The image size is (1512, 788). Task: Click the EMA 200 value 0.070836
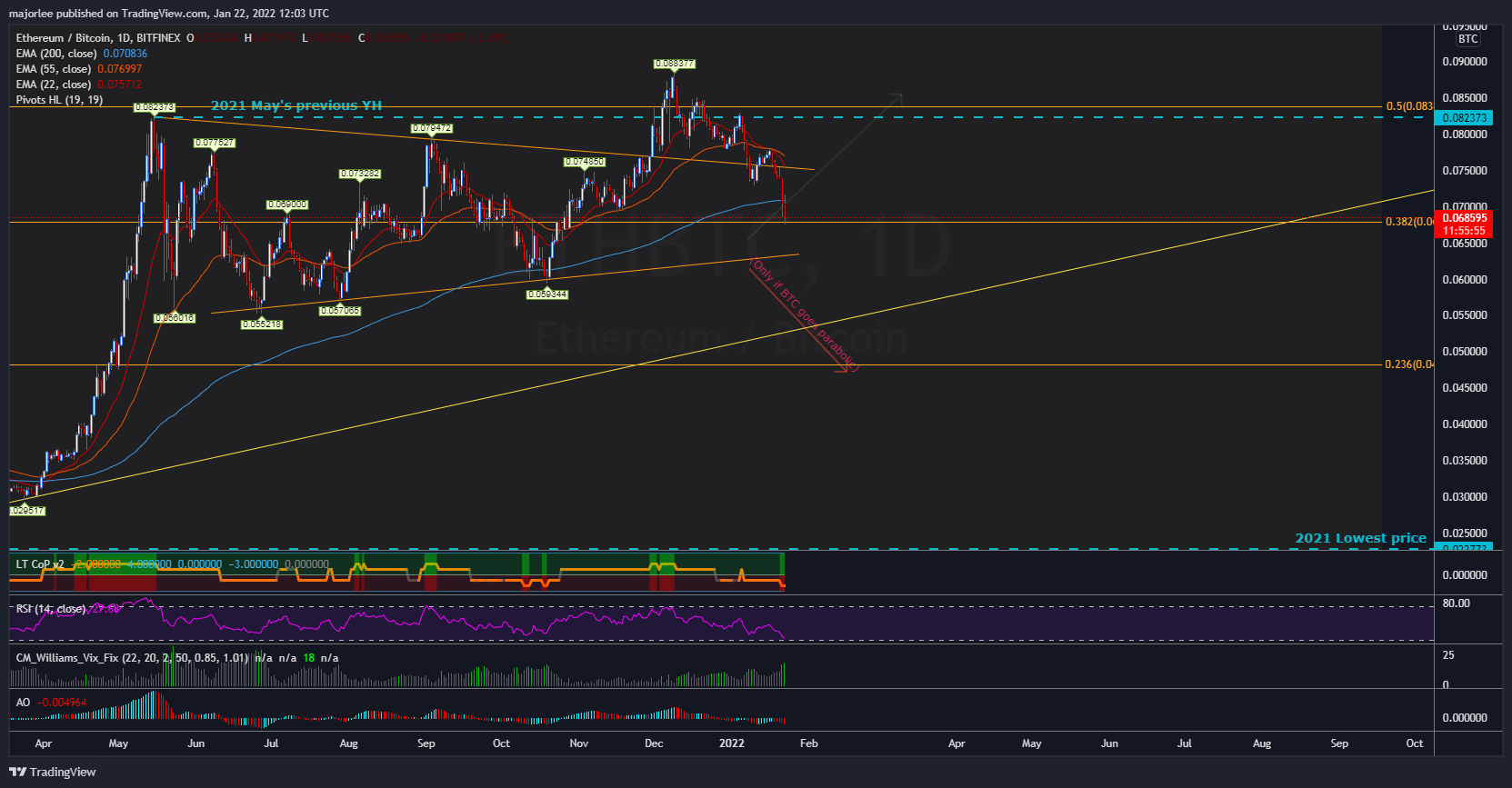tap(125, 54)
